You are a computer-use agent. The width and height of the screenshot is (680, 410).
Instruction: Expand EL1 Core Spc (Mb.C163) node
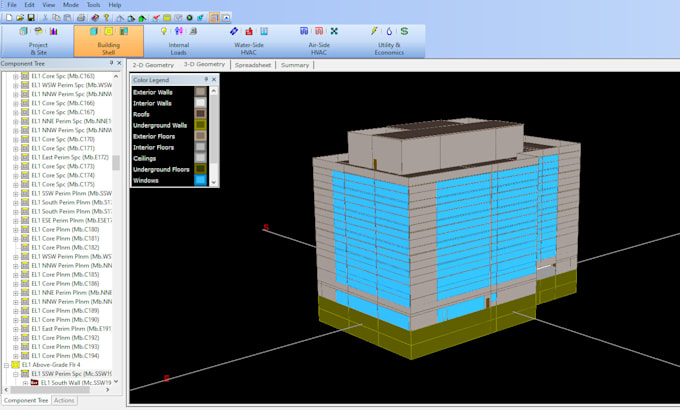click(x=16, y=76)
